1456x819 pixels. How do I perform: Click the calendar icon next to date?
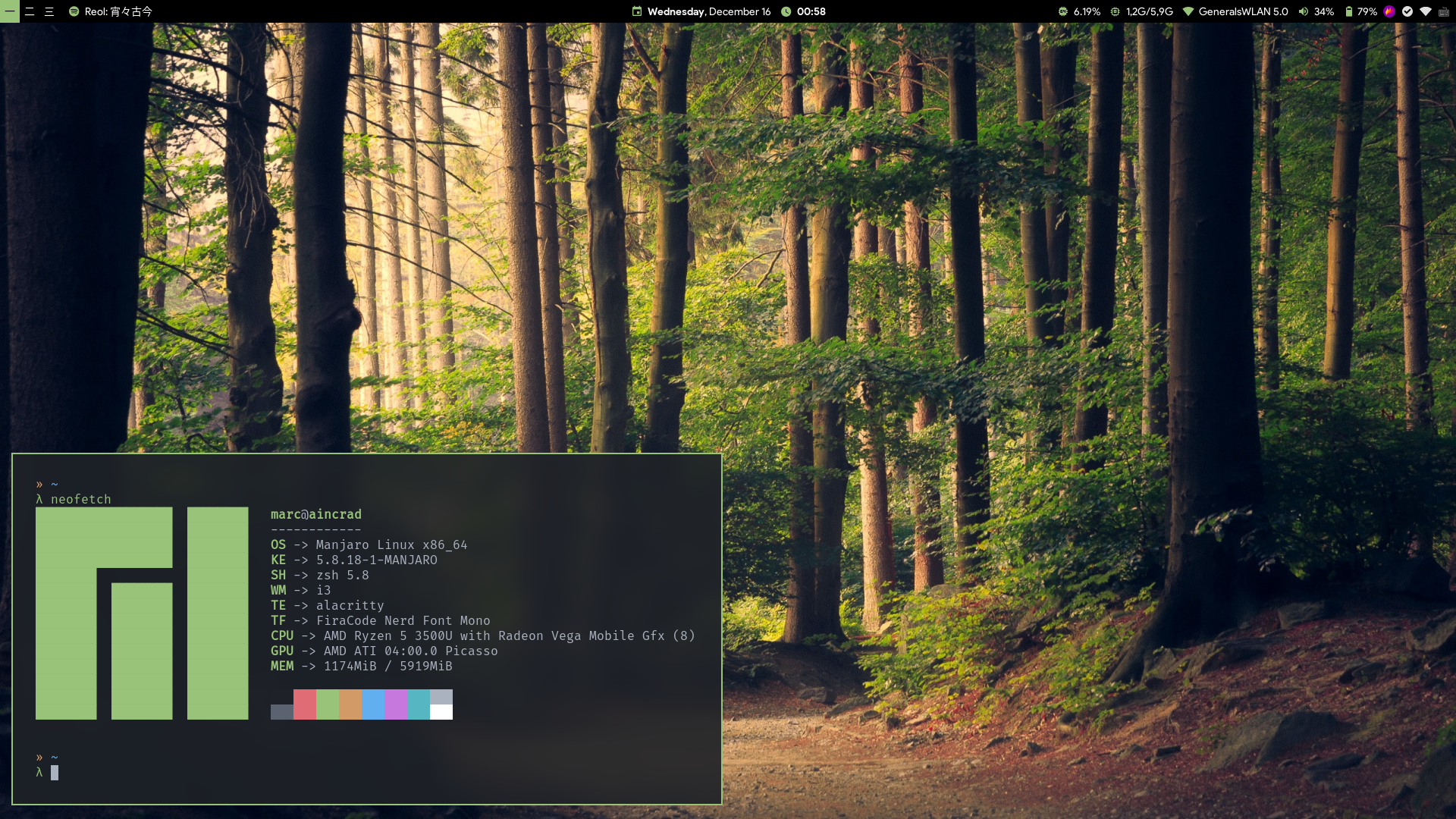tap(637, 11)
